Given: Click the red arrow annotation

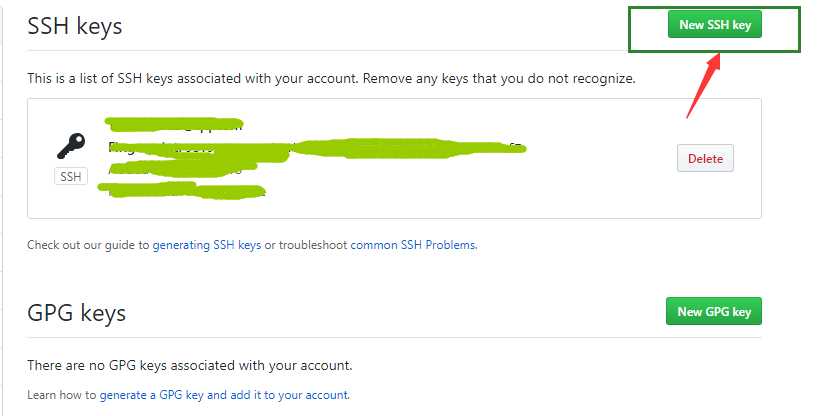Looking at the screenshot, I should 703,85.
